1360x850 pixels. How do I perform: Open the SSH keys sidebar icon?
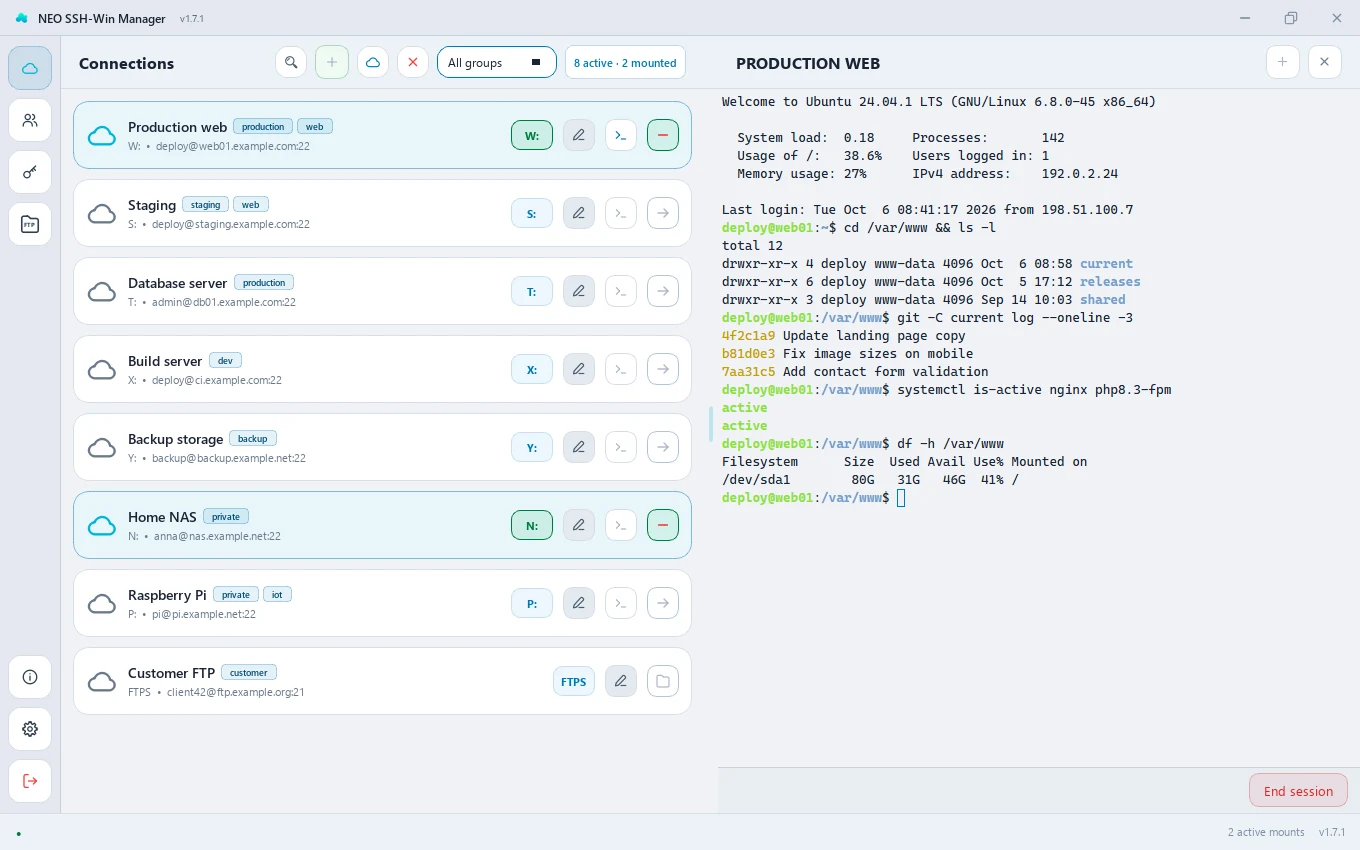pyautogui.click(x=30, y=172)
